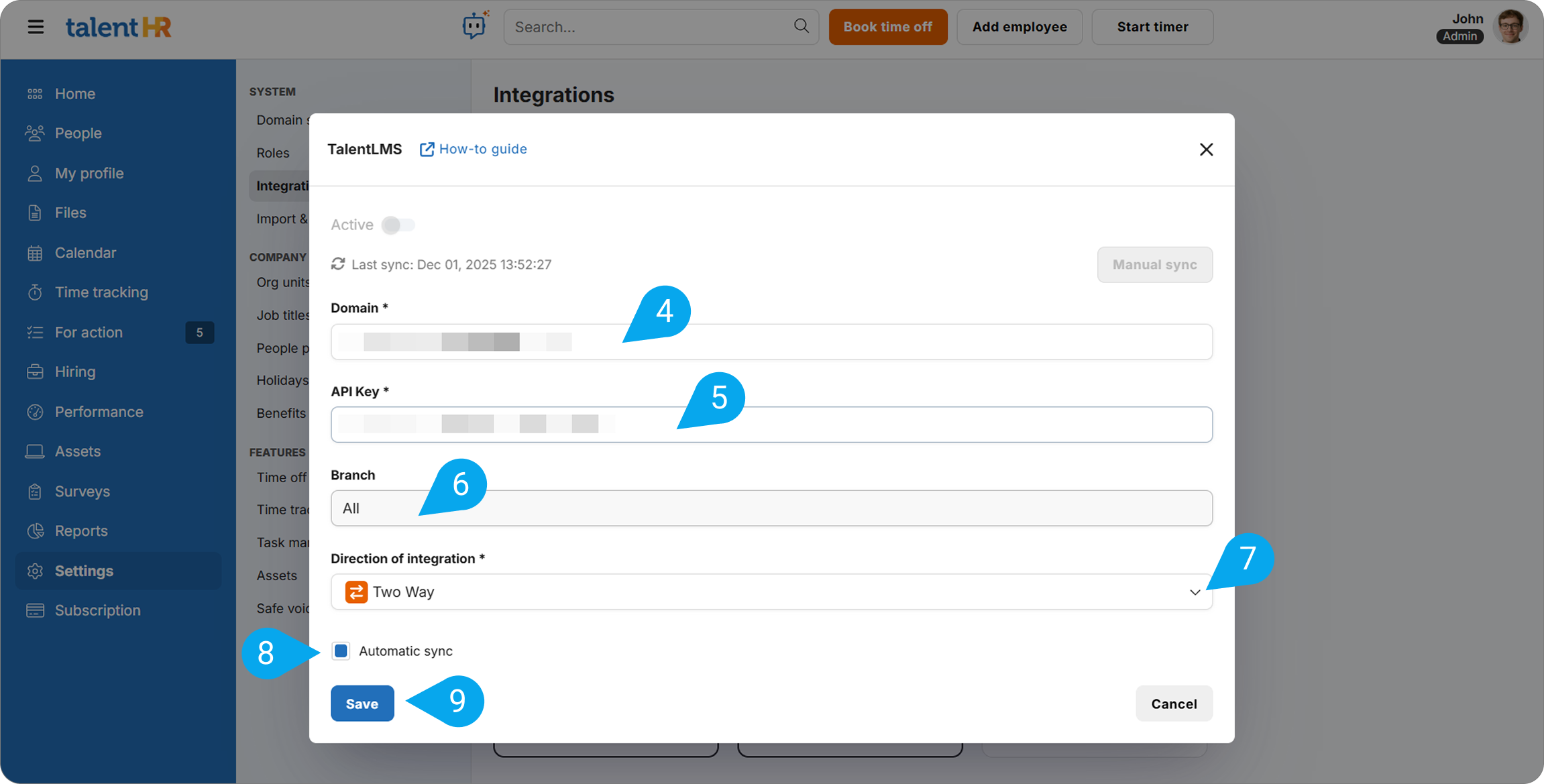The width and height of the screenshot is (1544, 784).
Task: Open Reports from the sidebar
Action: [81, 530]
